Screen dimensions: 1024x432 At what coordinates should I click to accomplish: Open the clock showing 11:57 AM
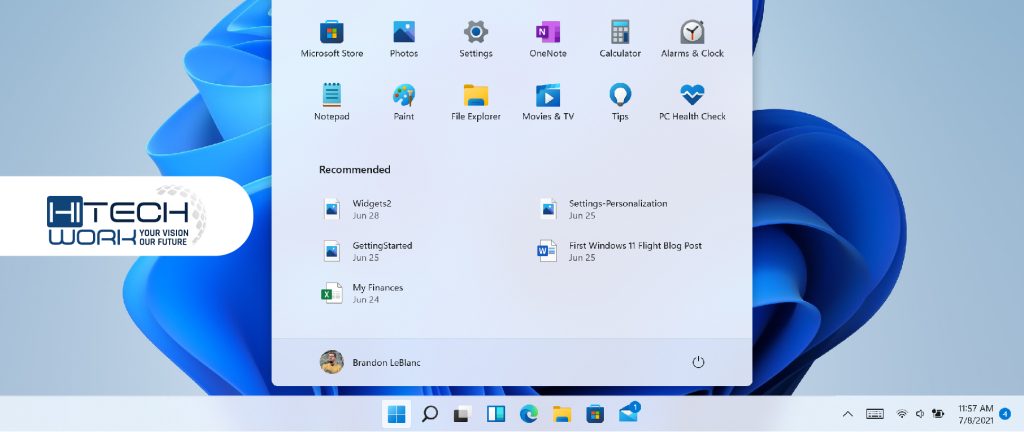[976, 414]
